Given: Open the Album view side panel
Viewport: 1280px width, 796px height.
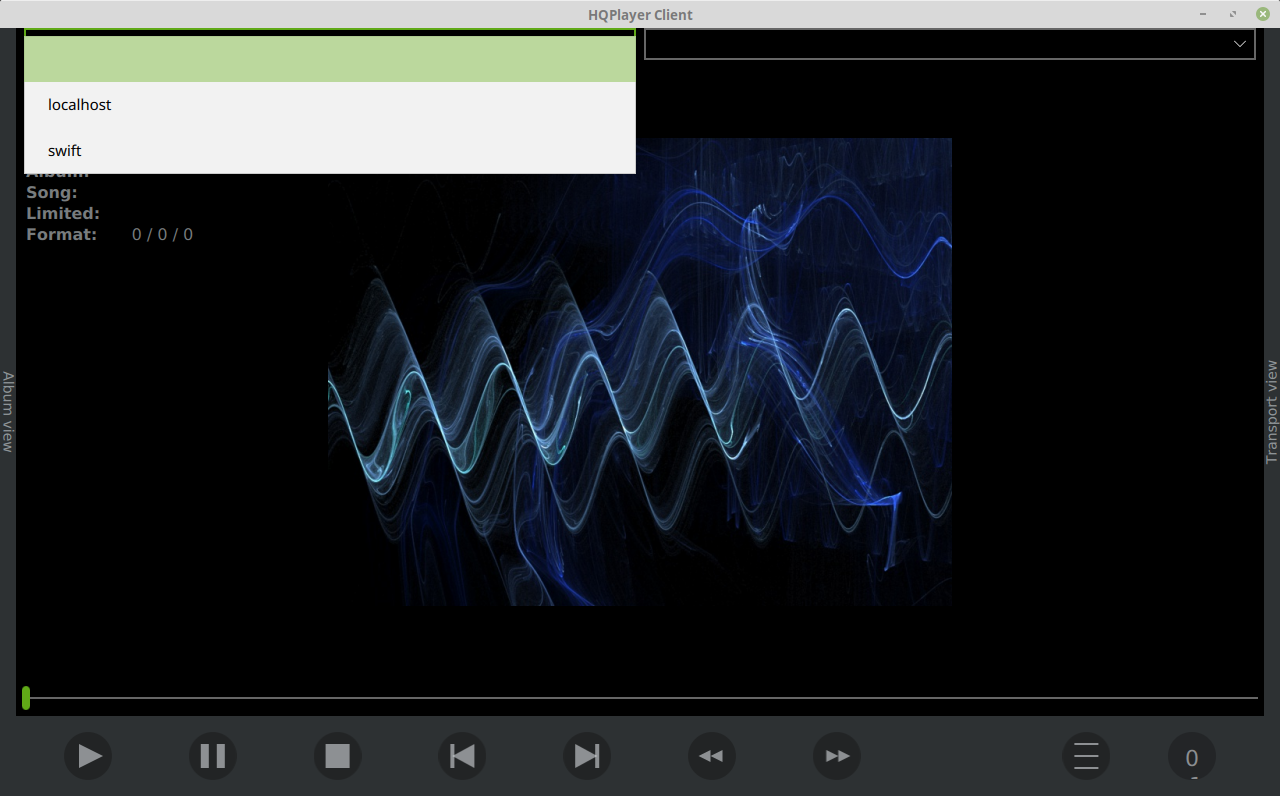Looking at the screenshot, I should [x=8, y=412].
